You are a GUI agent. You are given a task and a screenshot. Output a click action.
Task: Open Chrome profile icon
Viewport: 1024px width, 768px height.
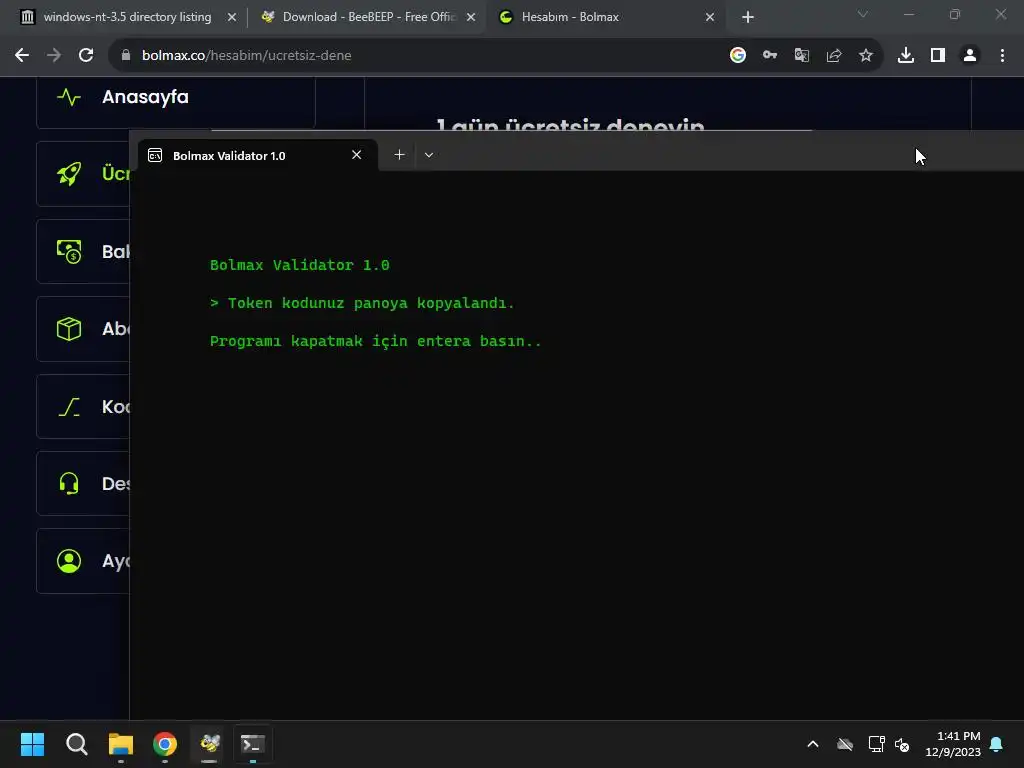[x=970, y=56]
